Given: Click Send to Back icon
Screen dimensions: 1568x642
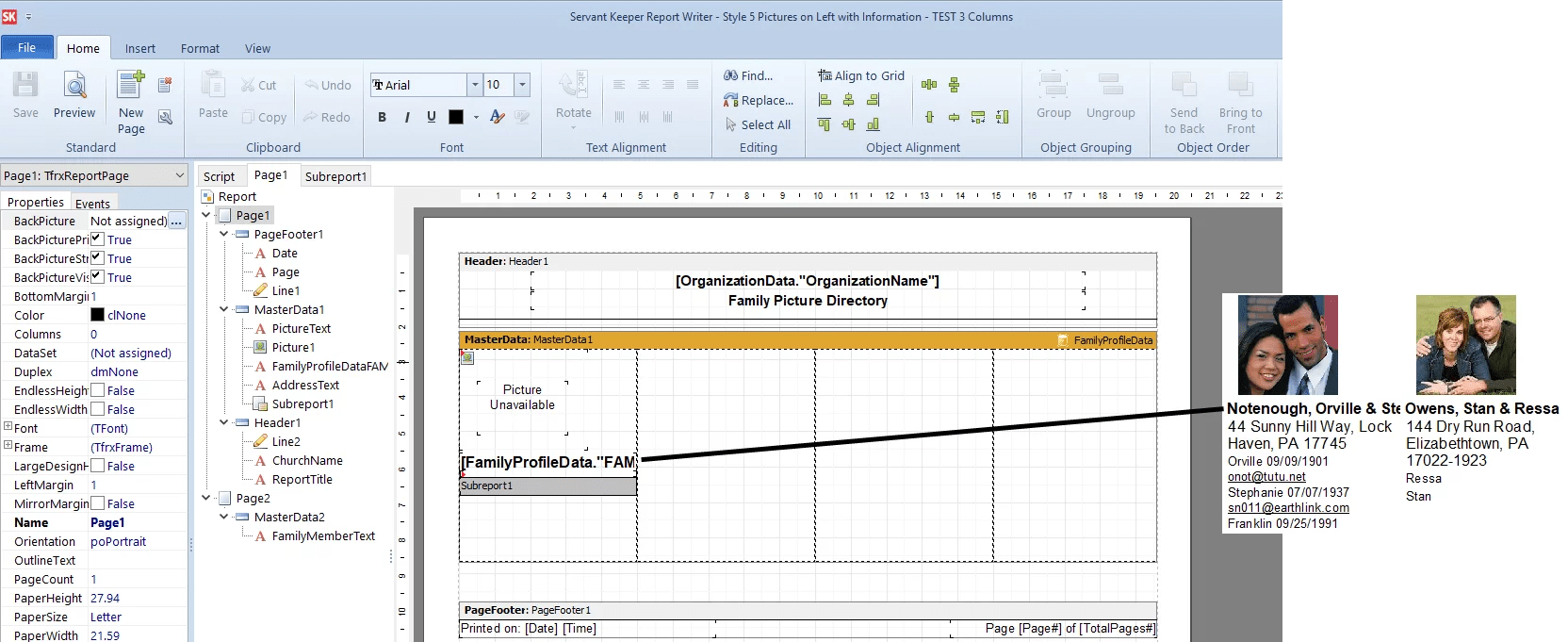Looking at the screenshot, I should 1184,85.
